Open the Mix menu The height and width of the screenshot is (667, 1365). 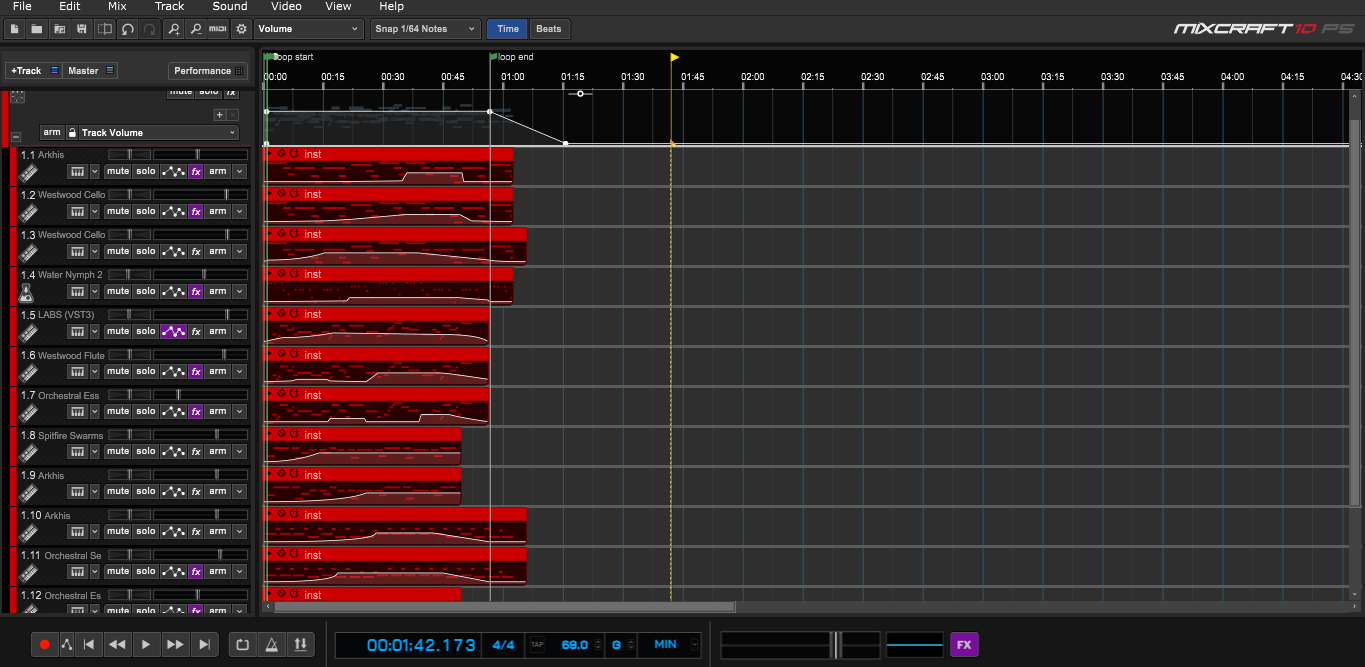click(x=117, y=6)
